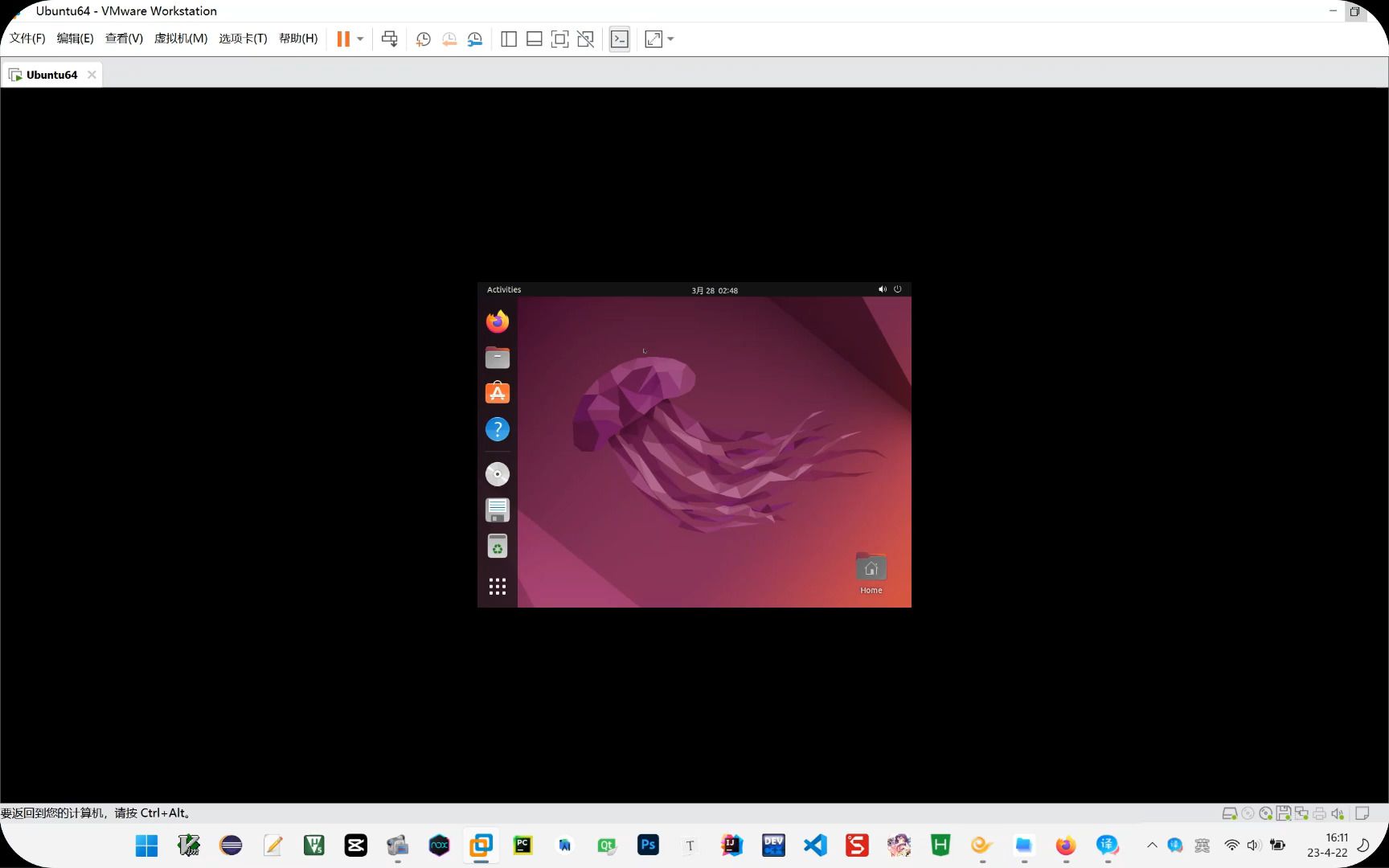Open the 编辑(E) menu
Screen dimensions: 1389x868
(75, 39)
